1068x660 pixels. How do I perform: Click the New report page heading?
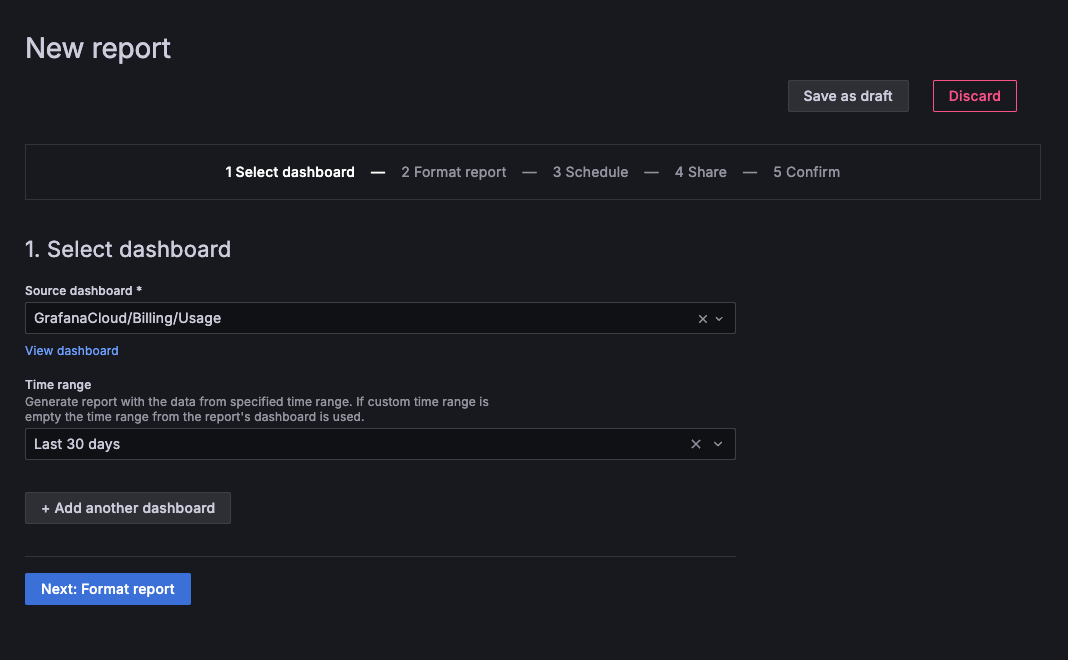98,48
